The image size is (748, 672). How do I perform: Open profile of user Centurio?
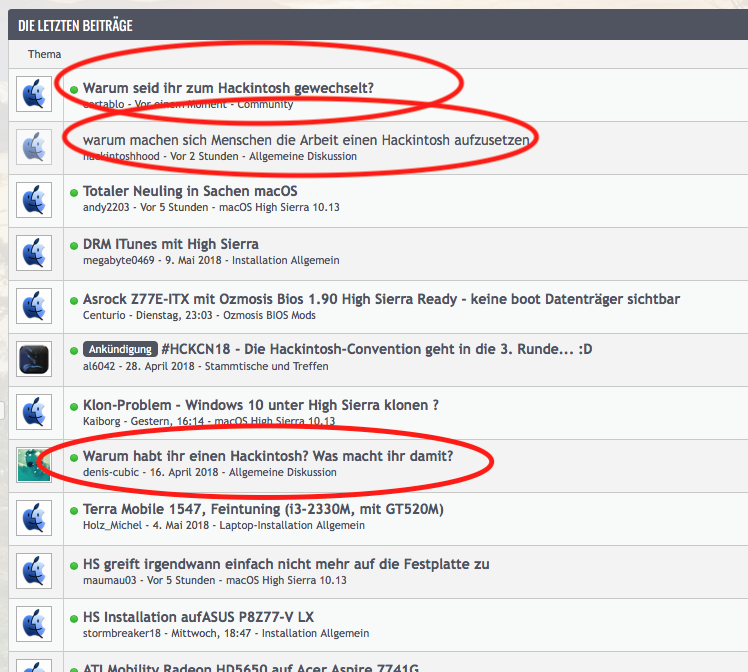(x=104, y=315)
